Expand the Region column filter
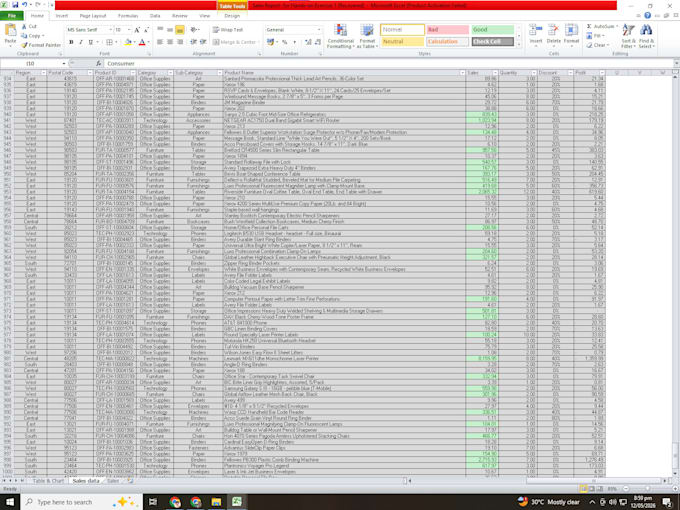680x510 pixels. (43, 73)
